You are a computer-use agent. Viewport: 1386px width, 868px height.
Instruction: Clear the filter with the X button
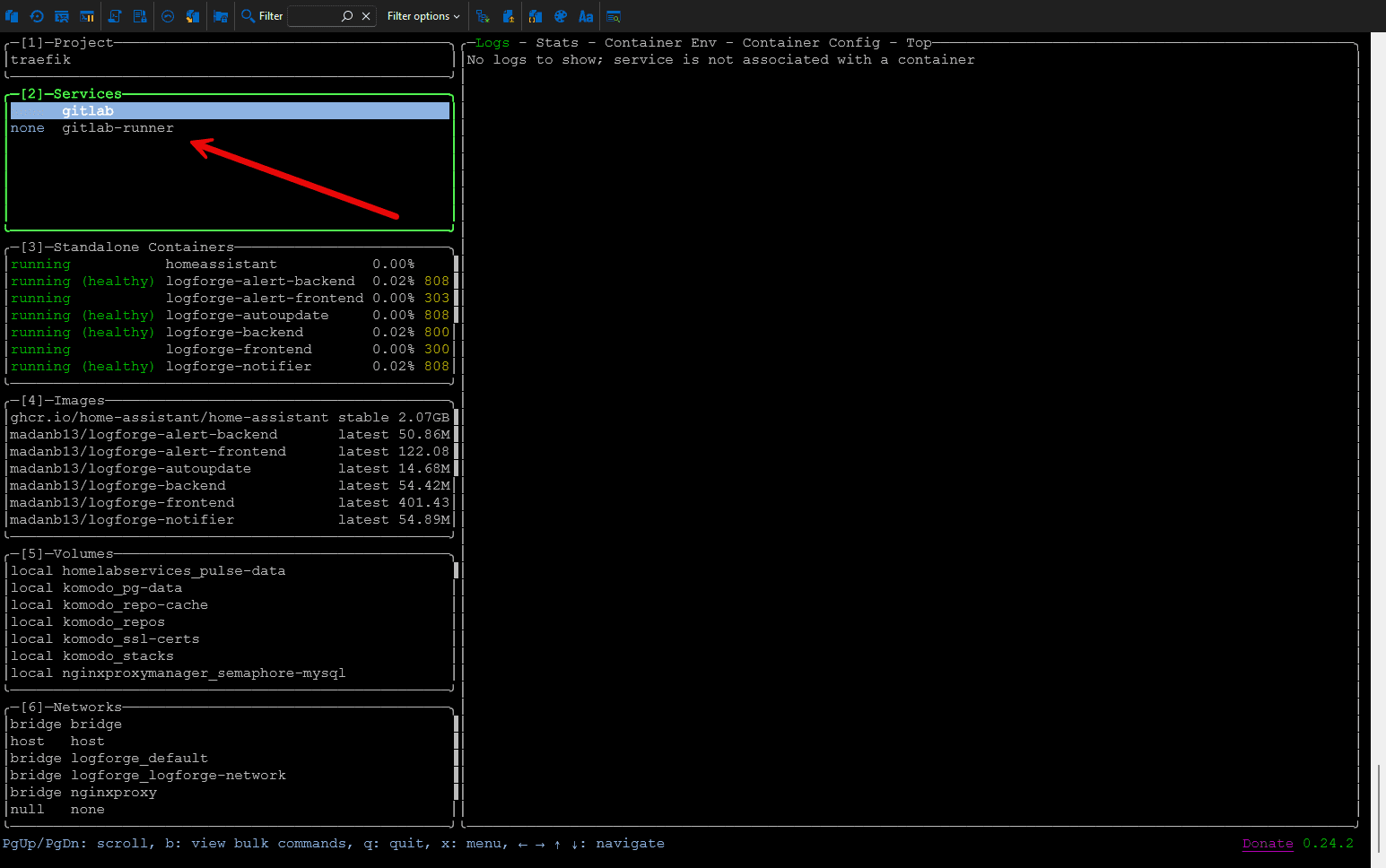(x=366, y=16)
